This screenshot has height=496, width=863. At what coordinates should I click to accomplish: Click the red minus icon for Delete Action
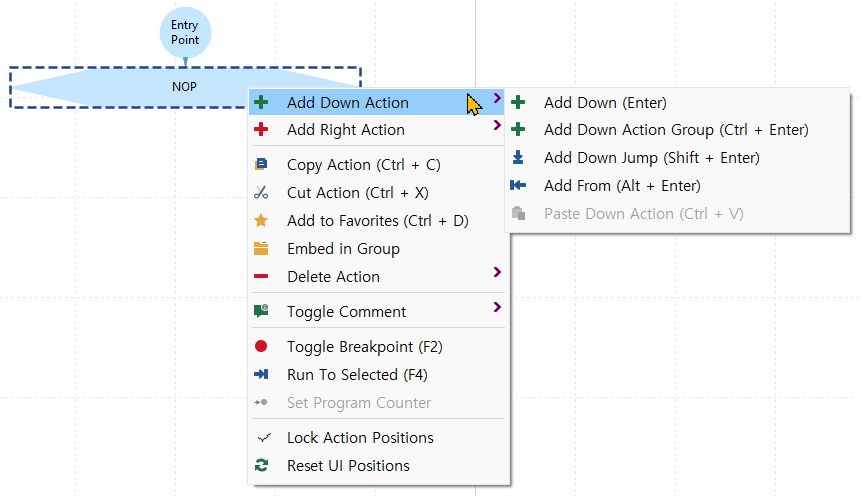click(x=261, y=276)
